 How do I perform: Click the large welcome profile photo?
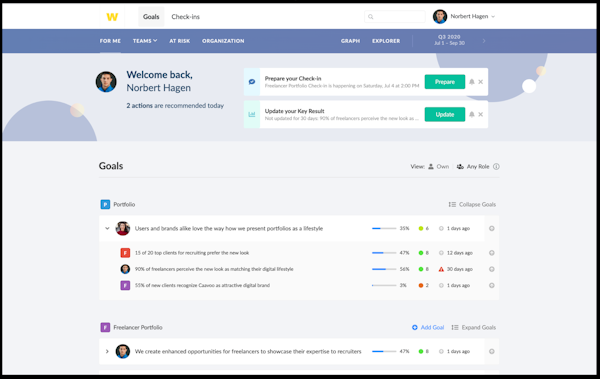click(x=106, y=82)
